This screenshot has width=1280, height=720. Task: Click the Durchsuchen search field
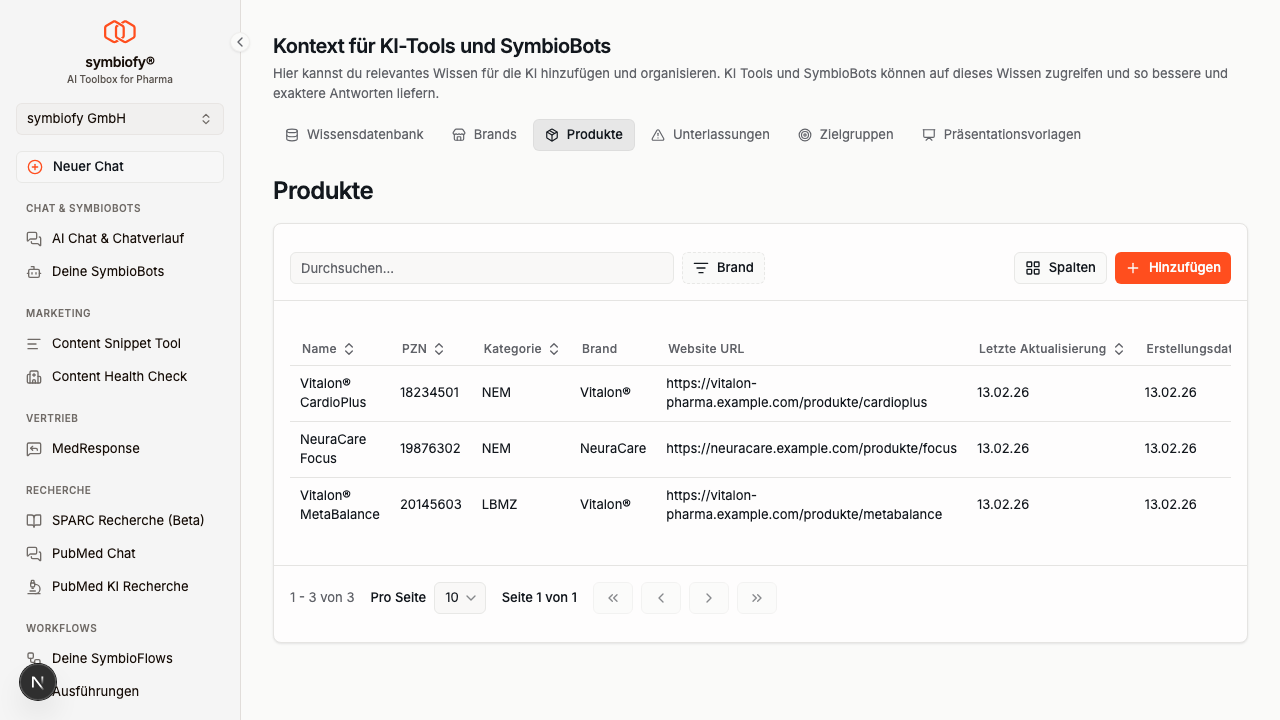click(481, 268)
